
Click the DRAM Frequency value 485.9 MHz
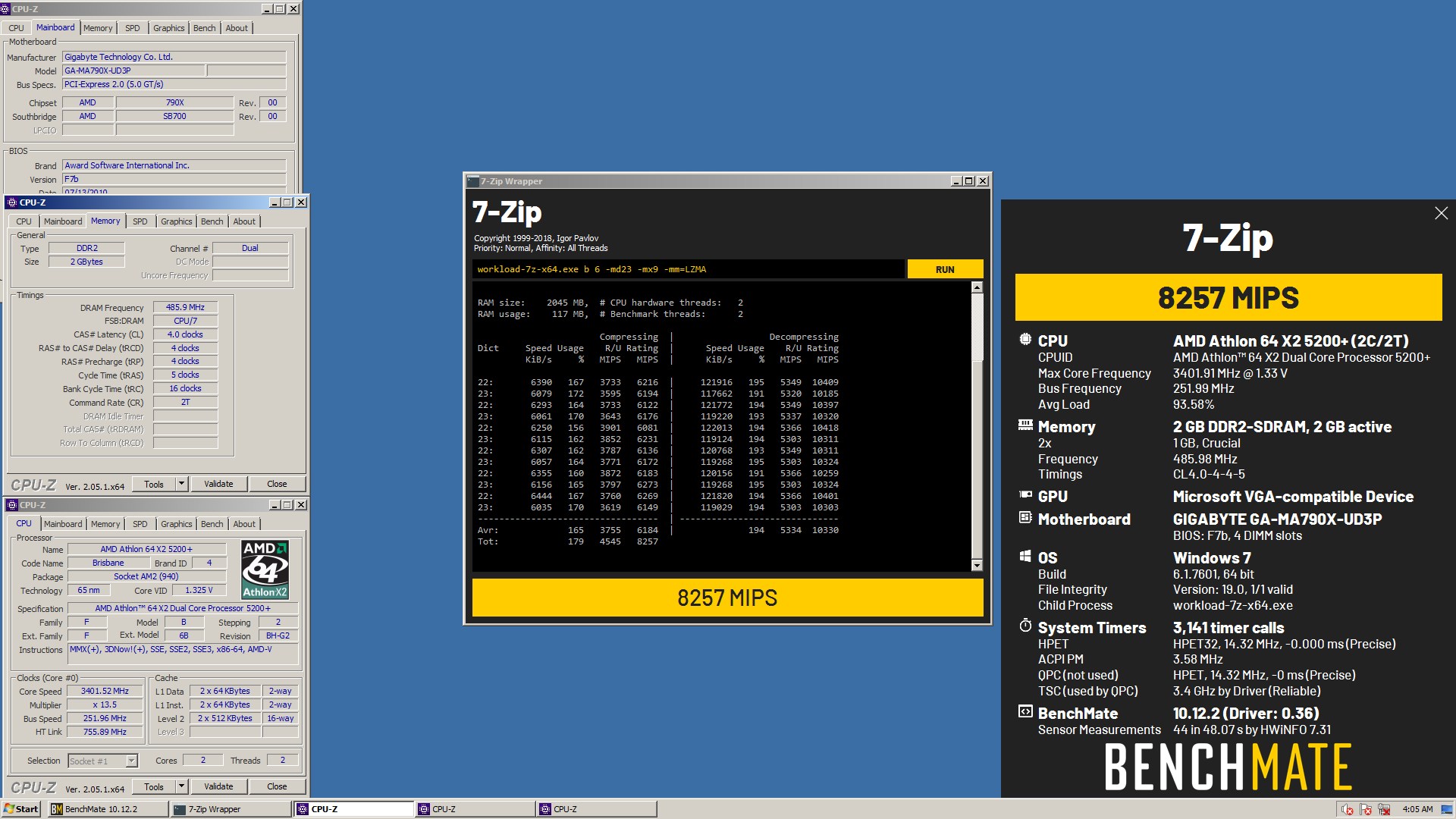pyautogui.click(x=185, y=307)
